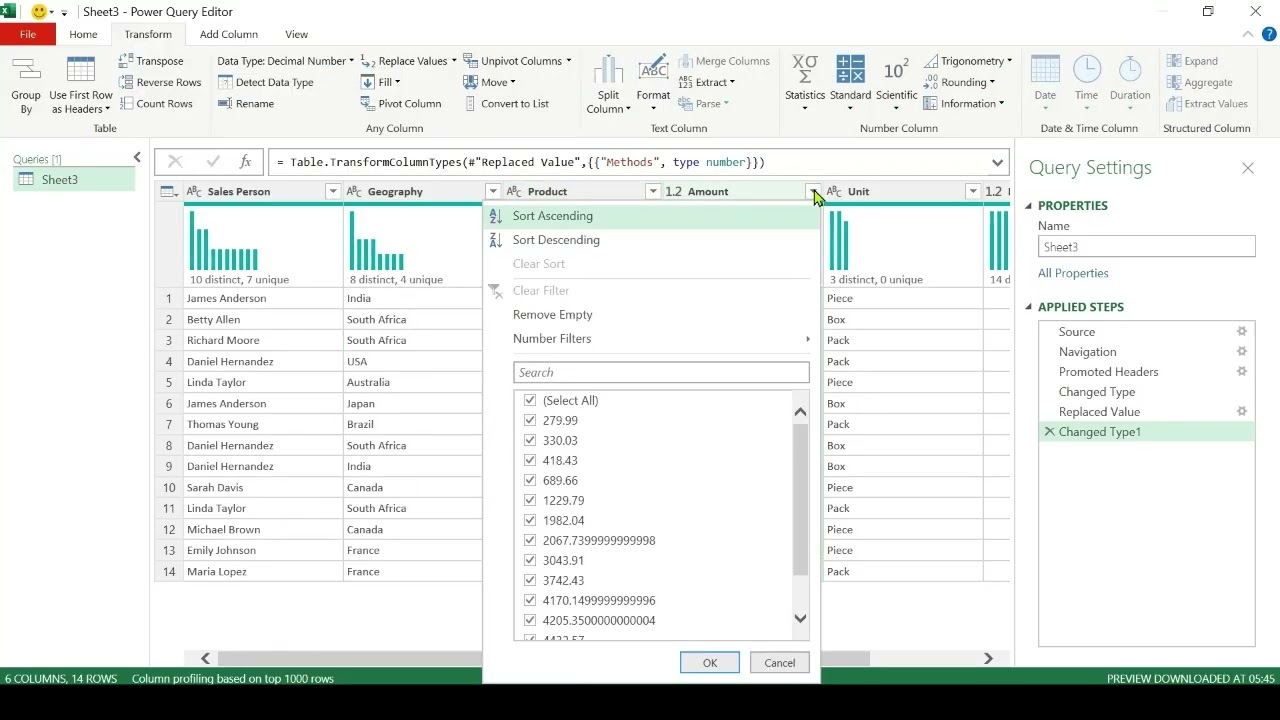Open settings gear for Source step
Screen dimensions: 1280x720
pyautogui.click(x=1242, y=332)
